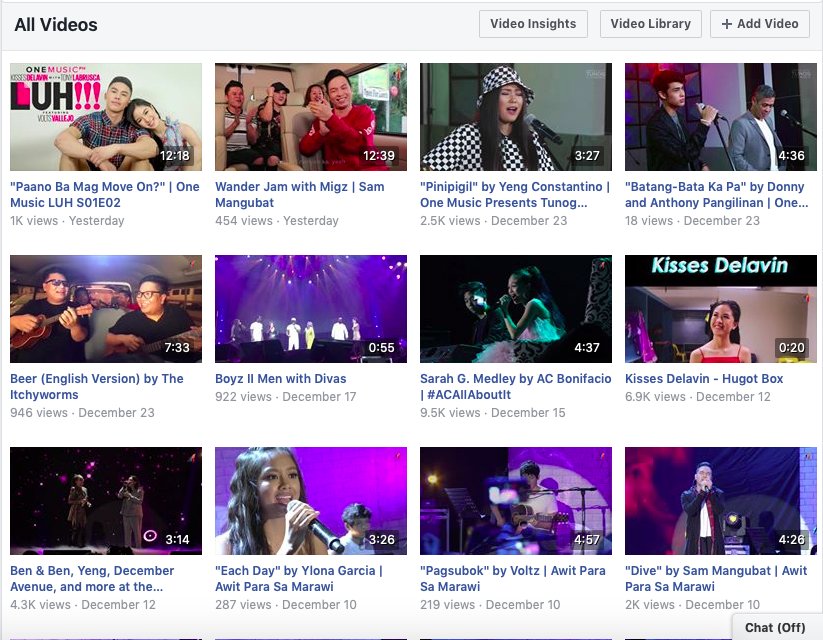This screenshot has height=640, width=823.
Task: Open the Wander Jam with Migz thumbnail
Action: pos(311,117)
